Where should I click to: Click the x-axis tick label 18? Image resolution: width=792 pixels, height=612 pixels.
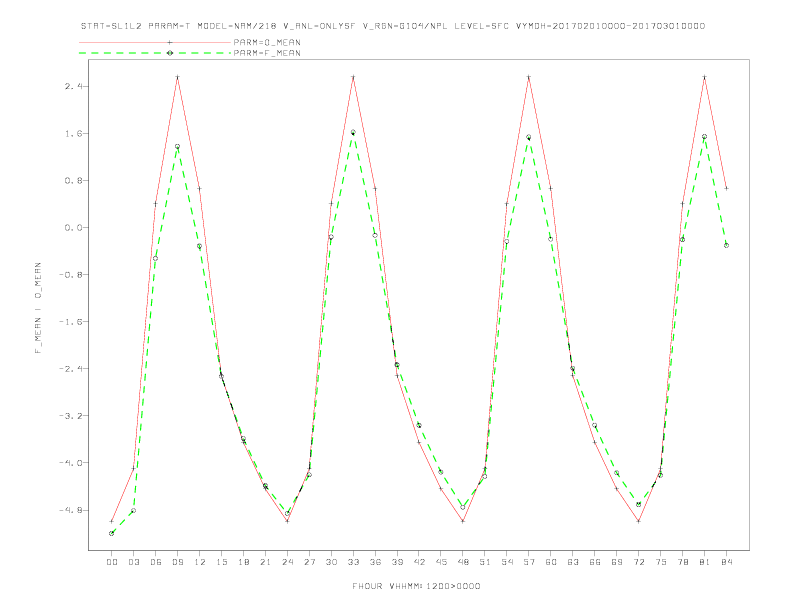point(243,562)
